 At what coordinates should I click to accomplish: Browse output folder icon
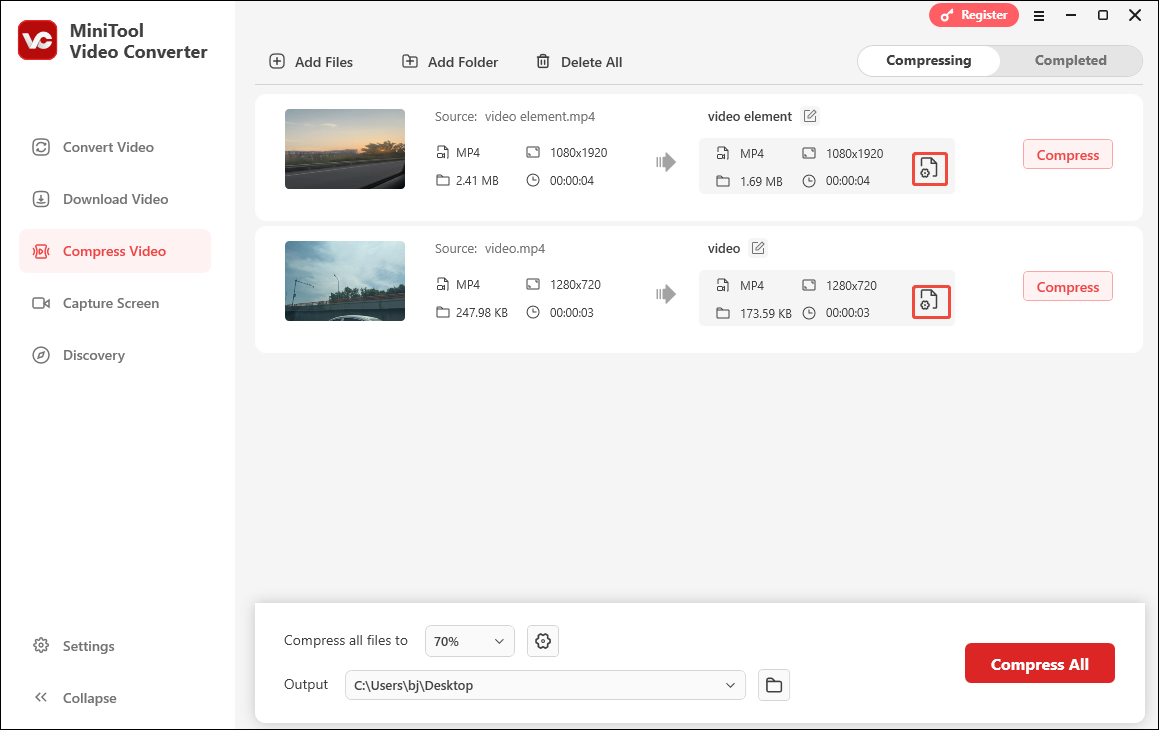click(774, 685)
